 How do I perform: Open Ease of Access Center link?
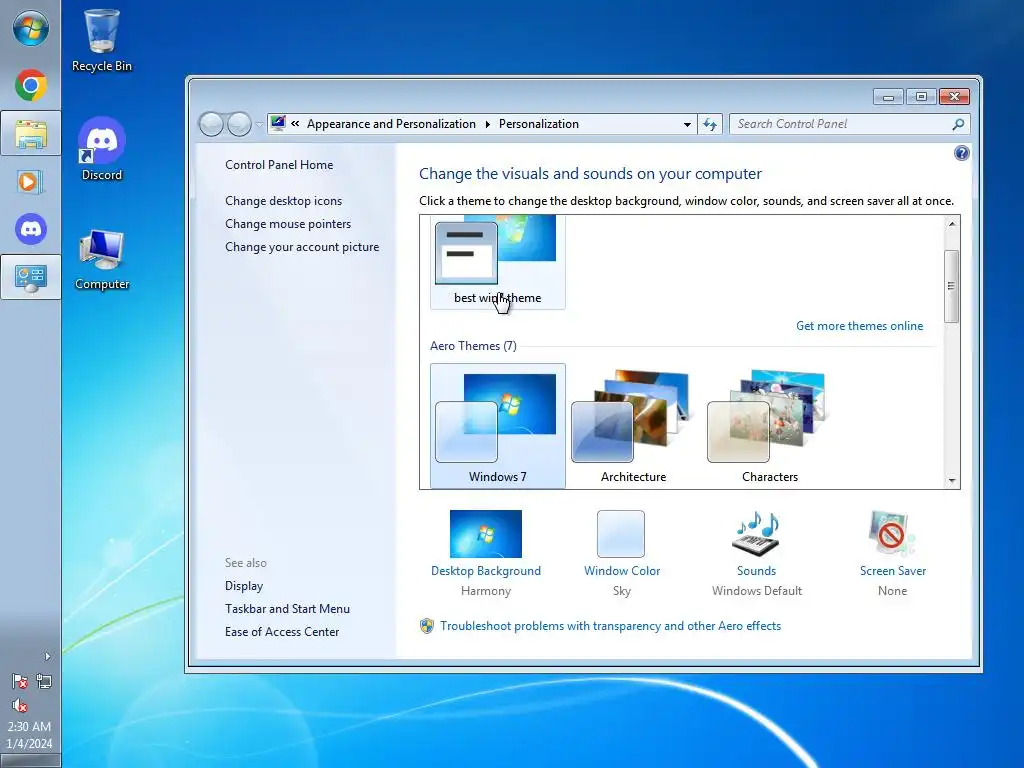tap(282, 632)
